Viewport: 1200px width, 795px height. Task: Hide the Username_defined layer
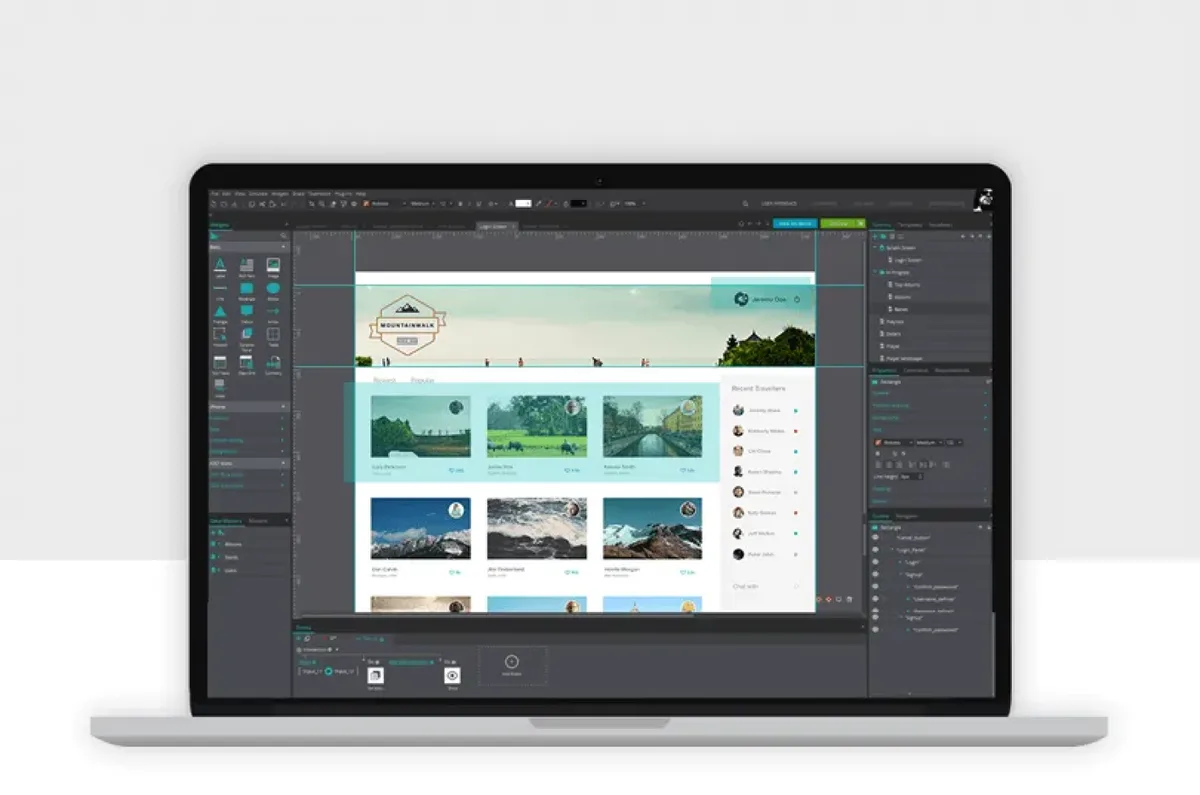[x=875, y=599]
